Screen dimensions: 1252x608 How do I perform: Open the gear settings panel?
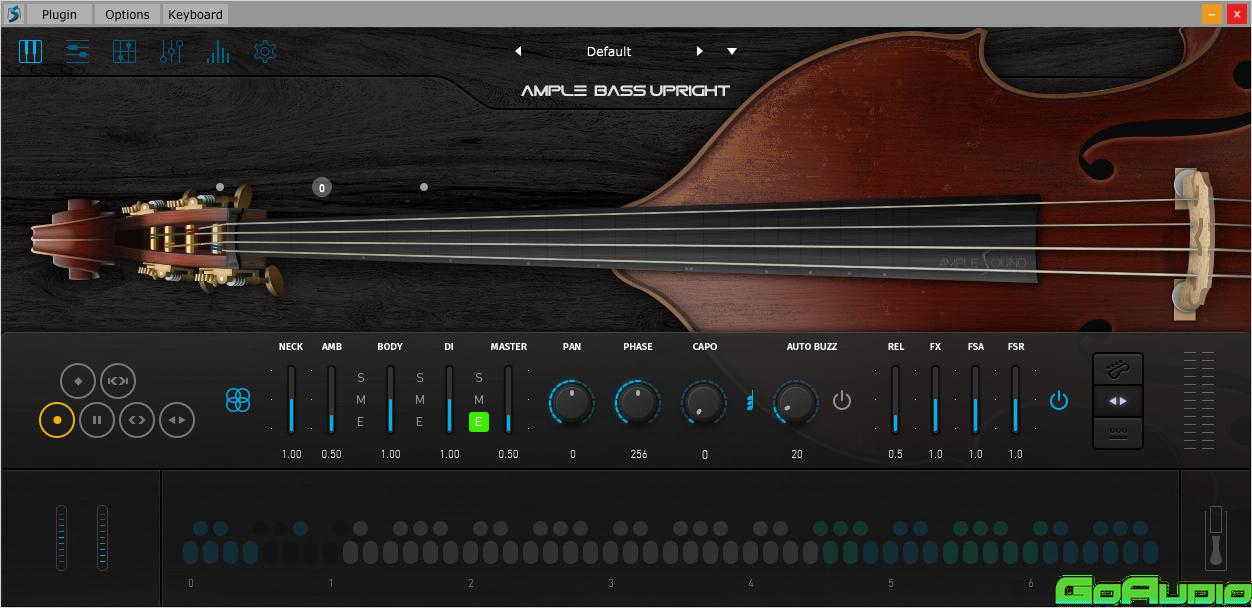pos(265,51)
